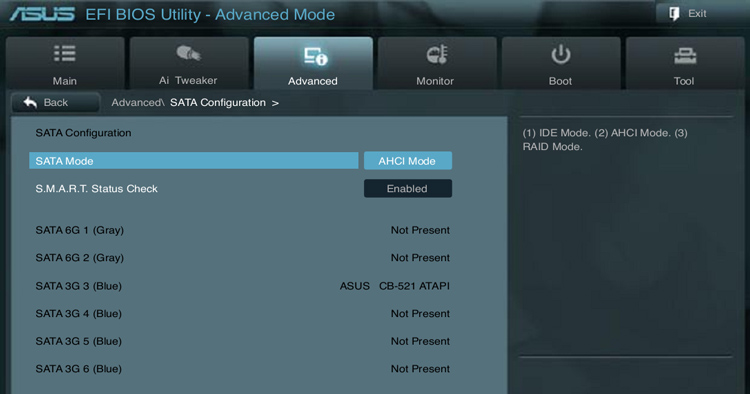Select the SATA 6G 2 (Gray) entry
Screen dimensions: 750x394
pyautogui.click(x=79, y=258)
